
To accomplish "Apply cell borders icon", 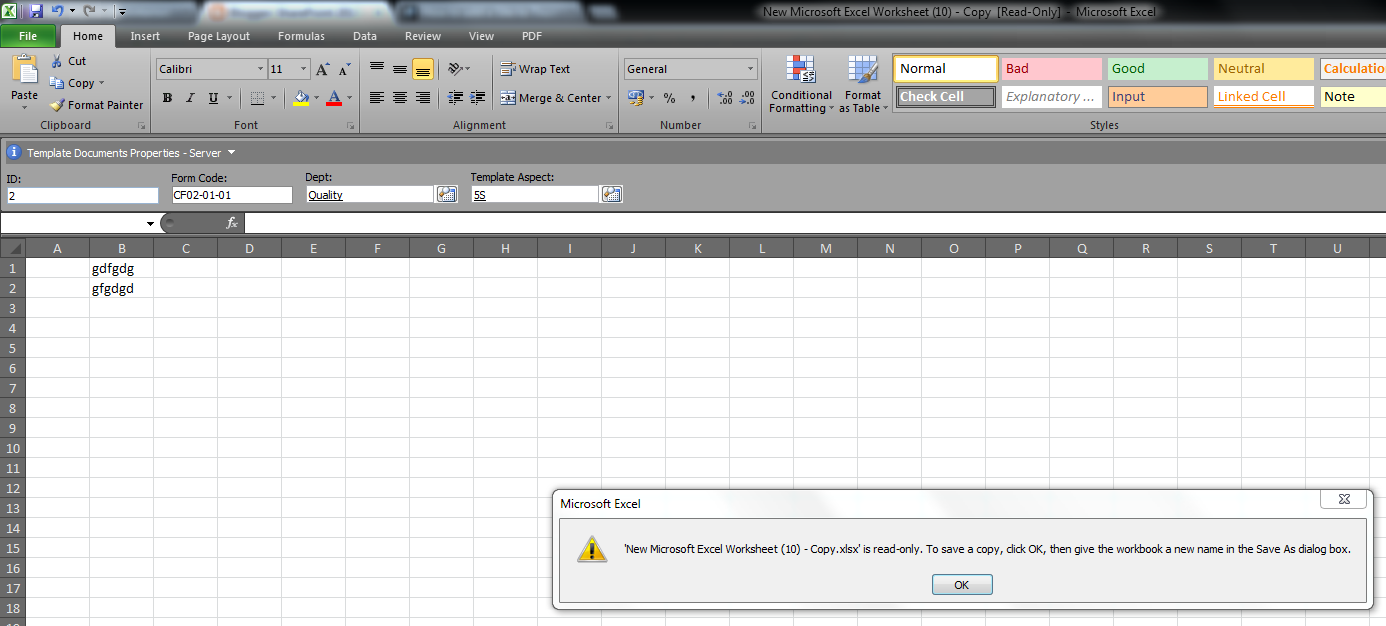I will [x=256, y=98].
